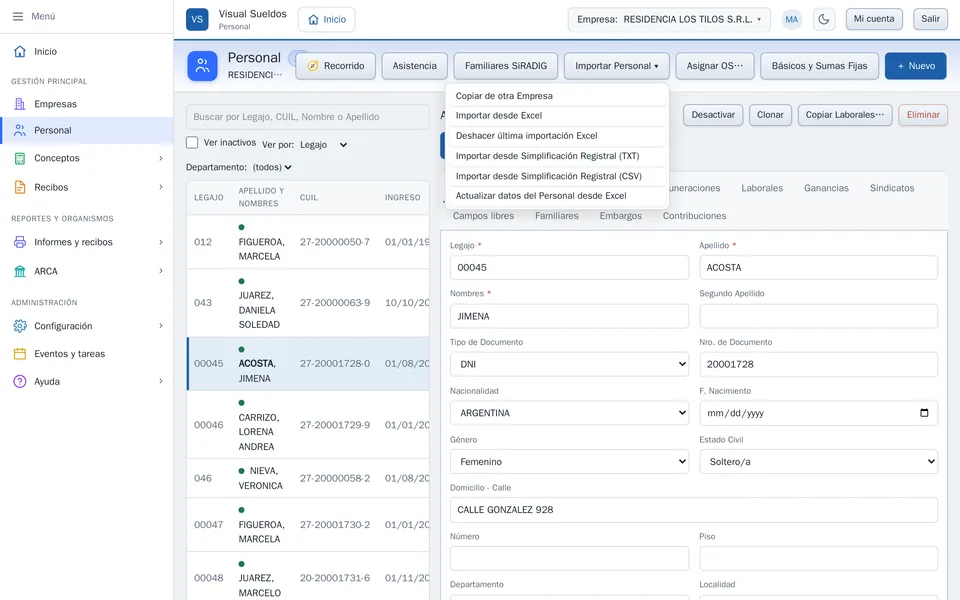
Task: Select Importar desde Excel menu entry
Action: [557, 116]
